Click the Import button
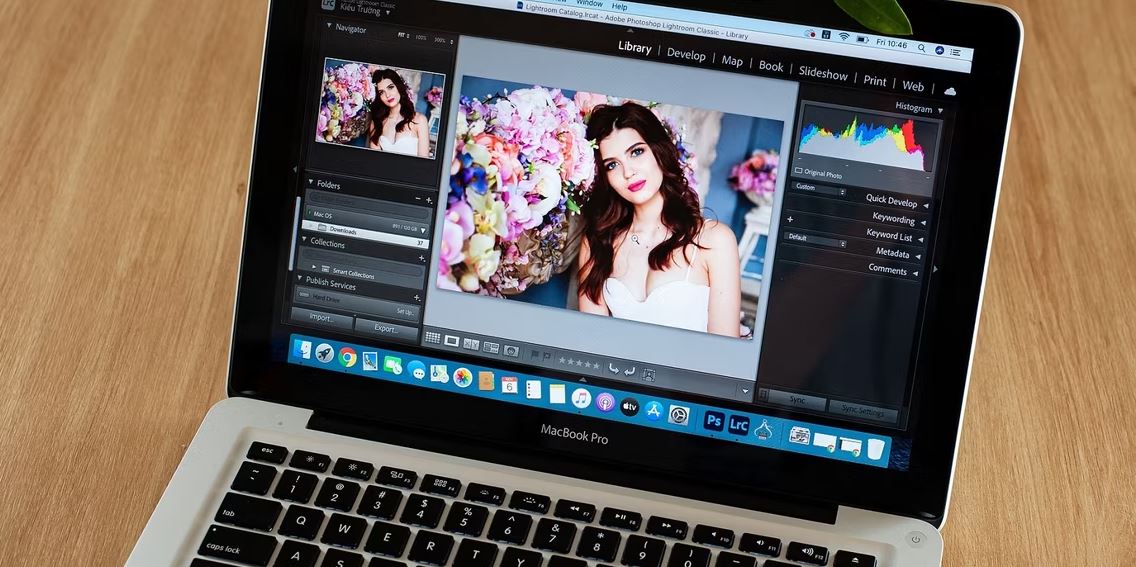The image size is (1136, 567). [x=322, y=317]
